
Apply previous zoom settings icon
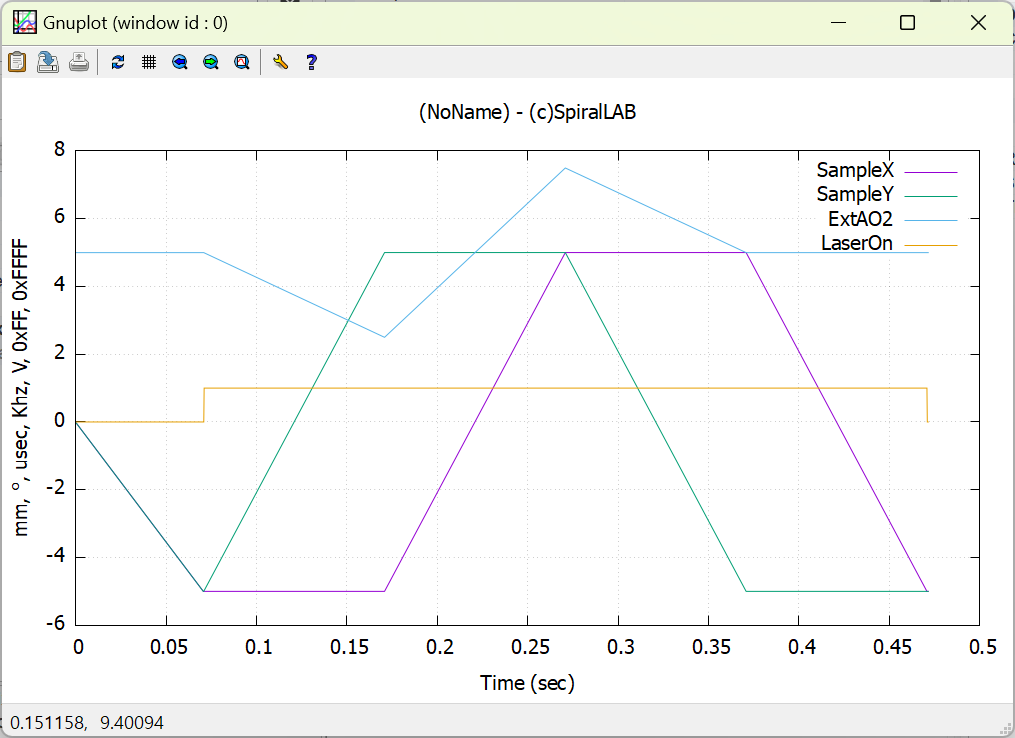[180, 62]
